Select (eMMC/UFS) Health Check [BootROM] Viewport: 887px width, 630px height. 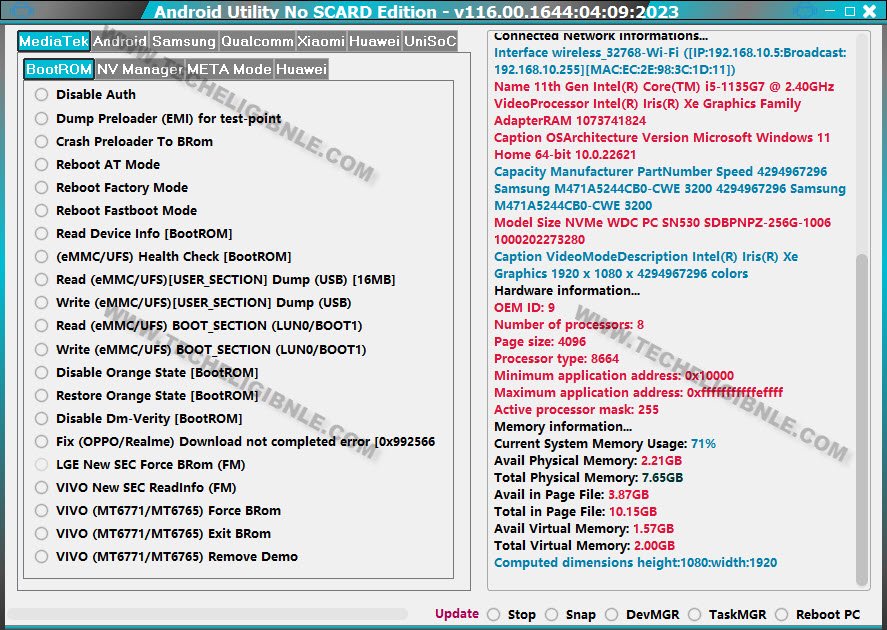(x=41, y=257)
